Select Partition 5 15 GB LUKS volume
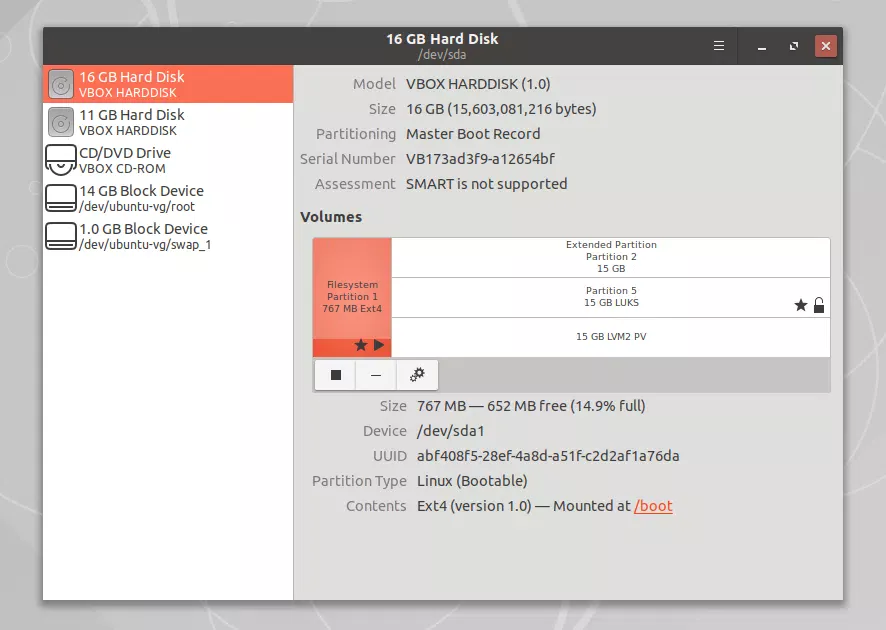The image size is (886, 630). click(610, 297)
